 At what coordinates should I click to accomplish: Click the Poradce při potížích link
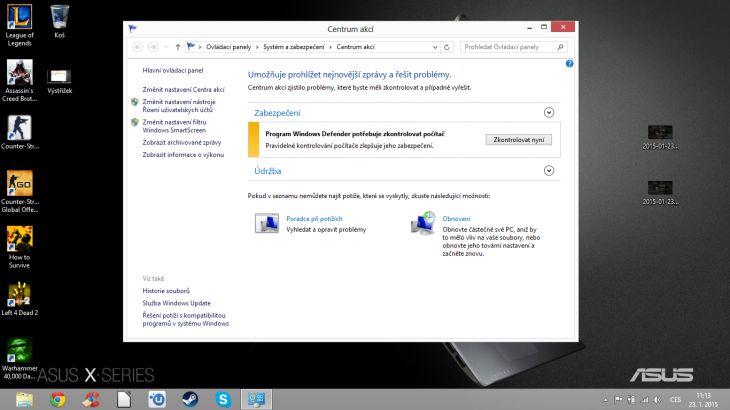click(x=314, y=219)
